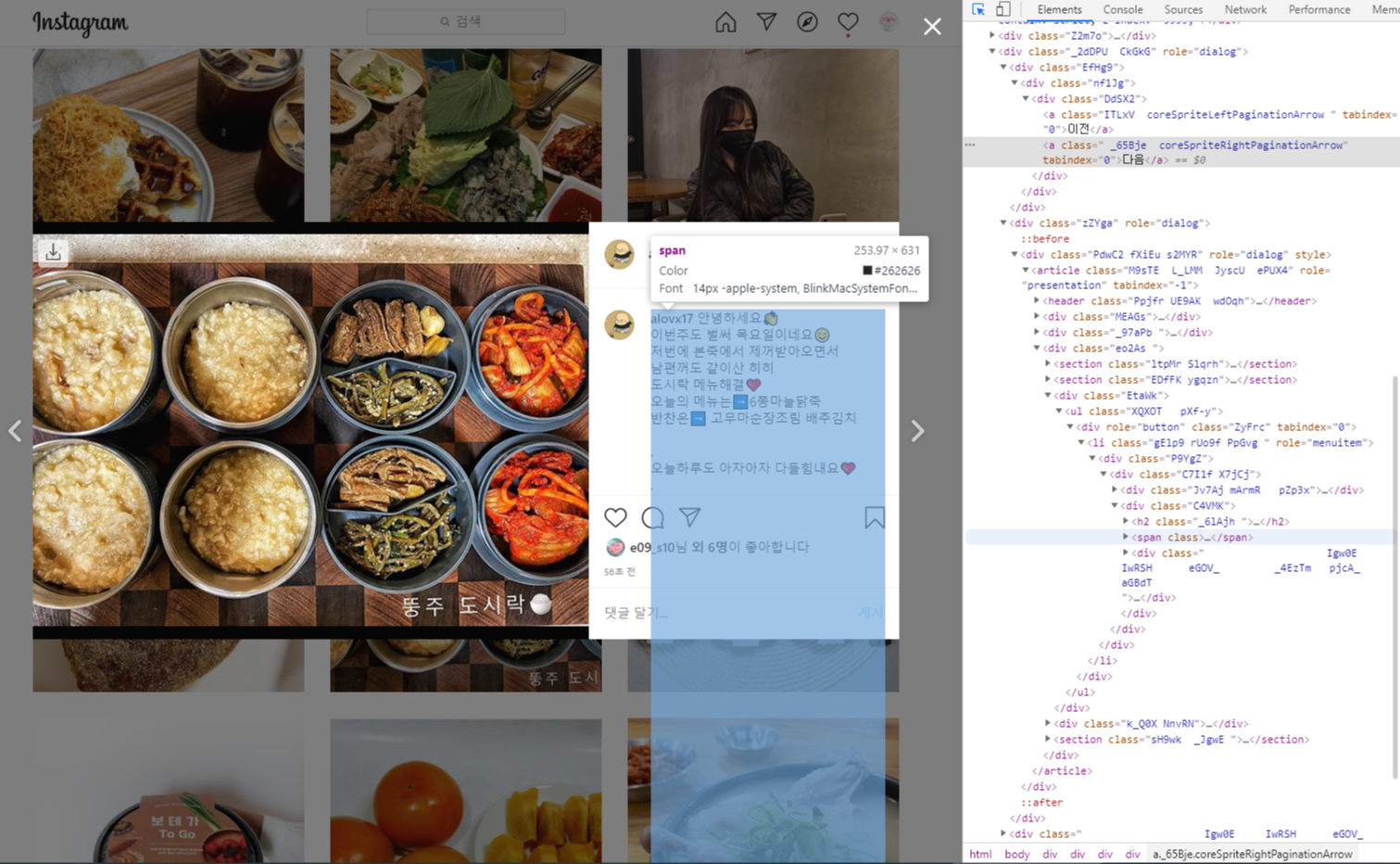Switch to the Network tab
This screenshot has width=1400, height=864.
click(x=1245, y=9)
